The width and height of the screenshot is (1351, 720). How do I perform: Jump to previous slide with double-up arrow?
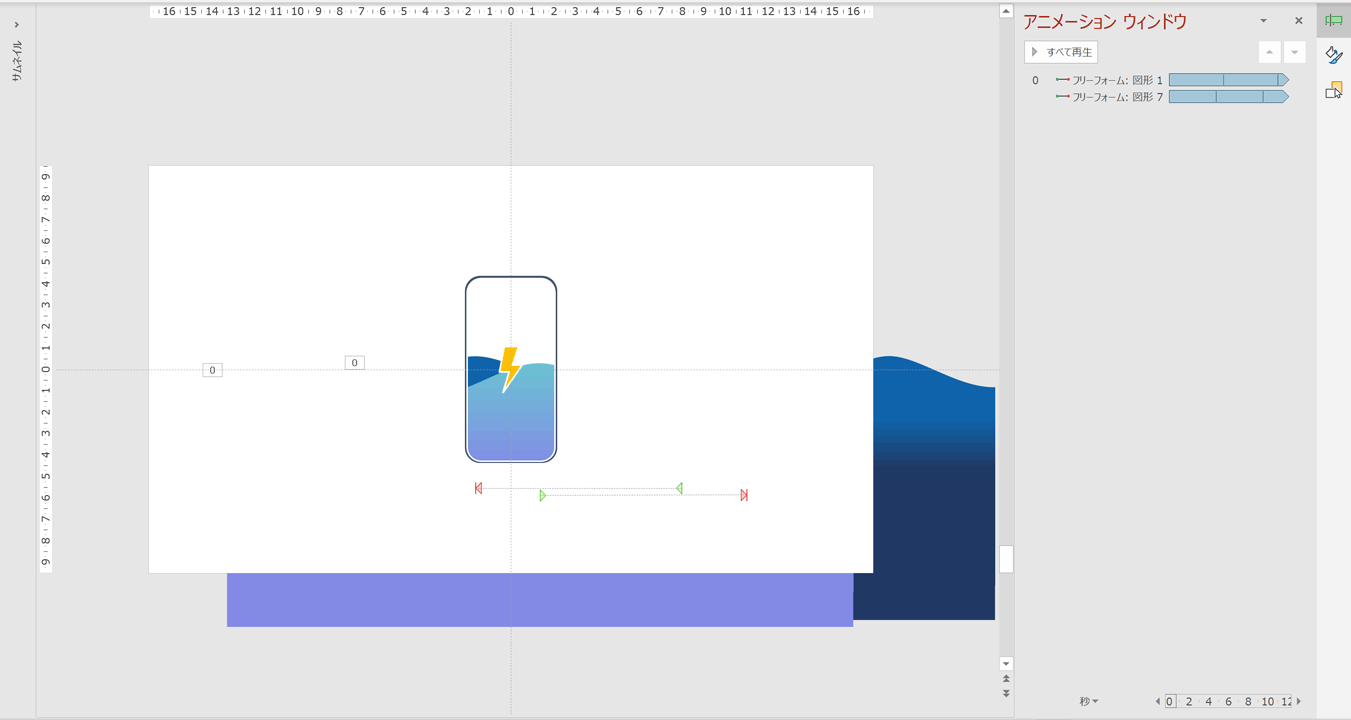[x=1006, y=679]
